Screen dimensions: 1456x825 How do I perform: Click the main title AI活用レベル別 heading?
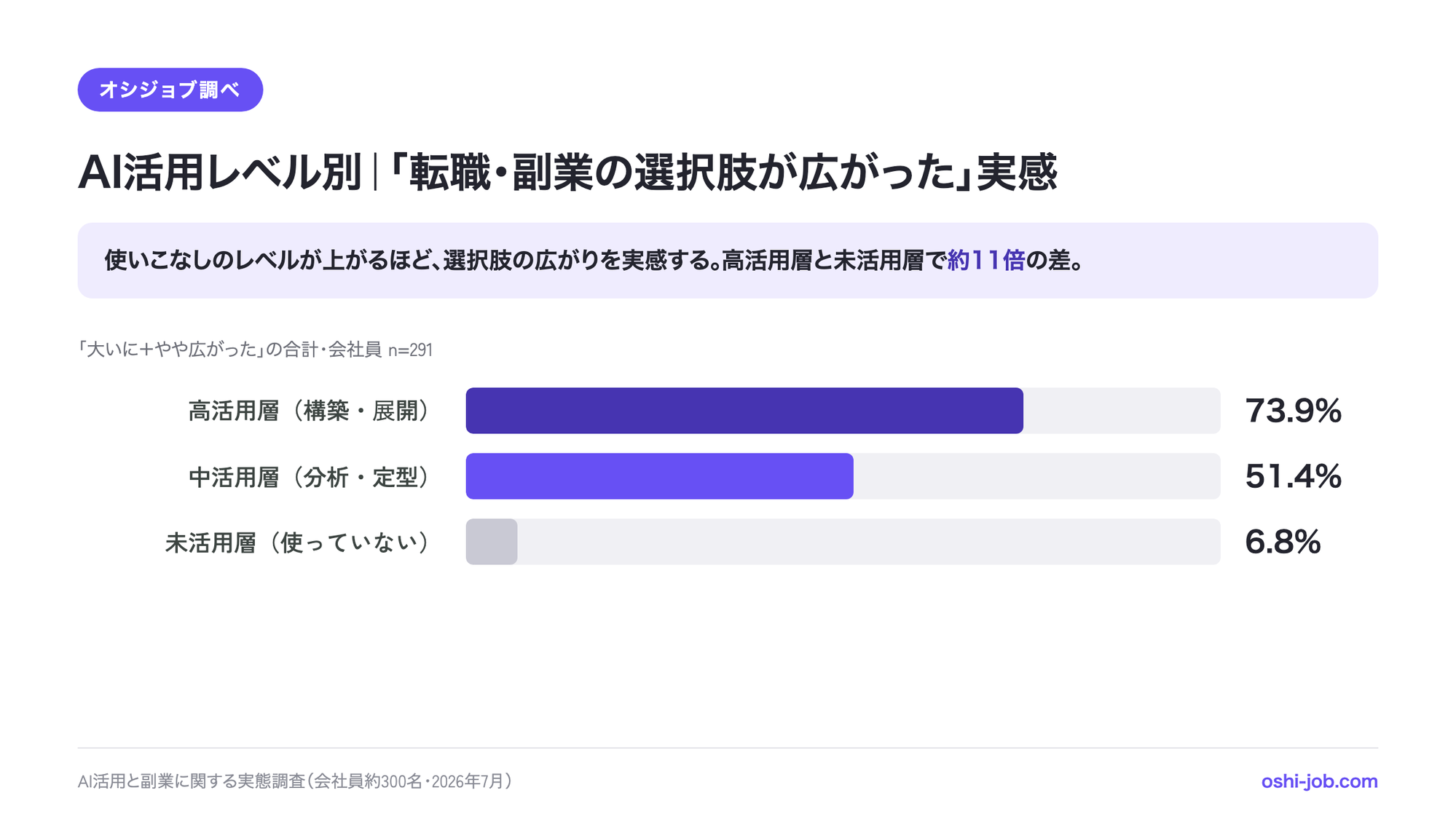coord(567,173)
